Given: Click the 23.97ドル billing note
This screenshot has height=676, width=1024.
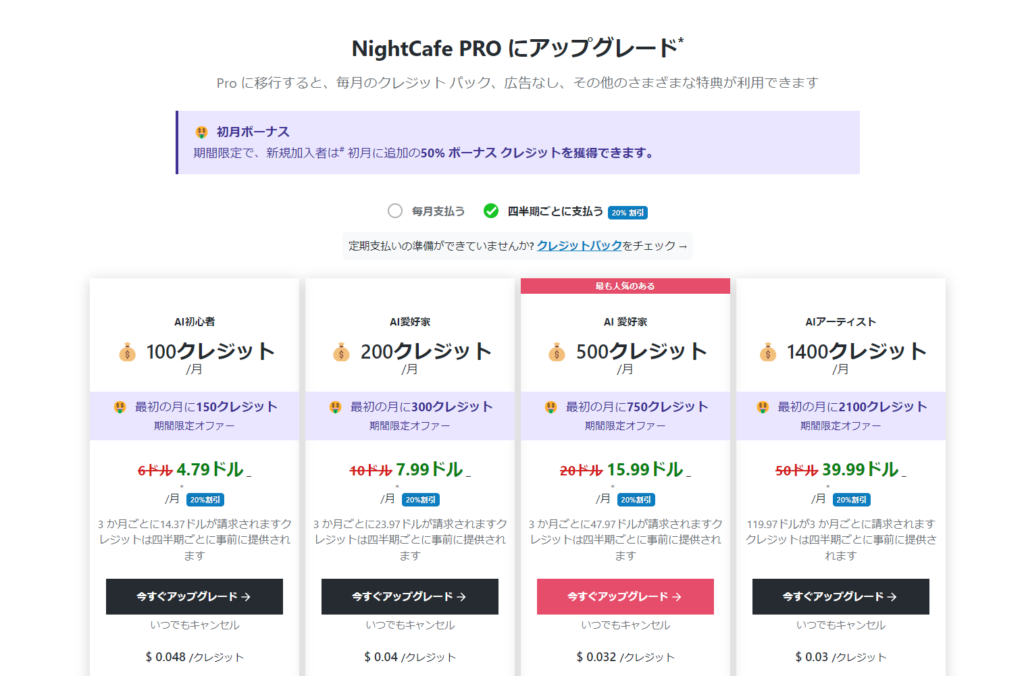Looking at the screenshot, I should tap(409, 539).
